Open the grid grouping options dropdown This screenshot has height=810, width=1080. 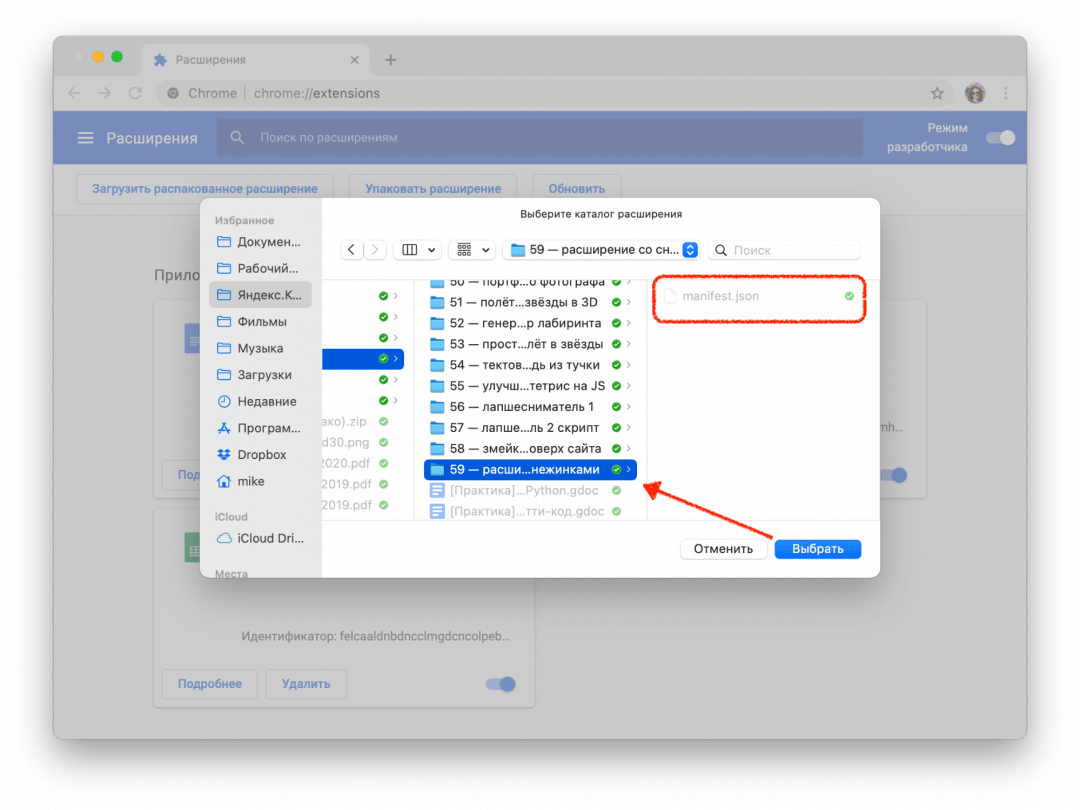pos(472,250)
